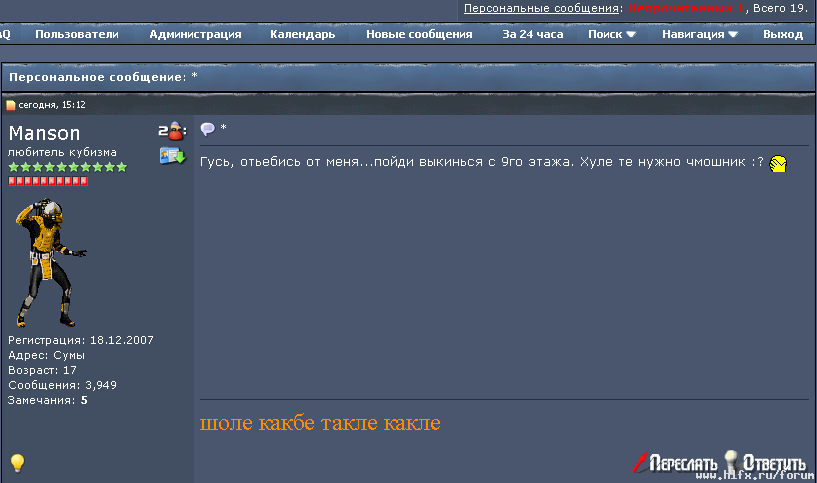Click the red user contact icon

pos(172,130)
